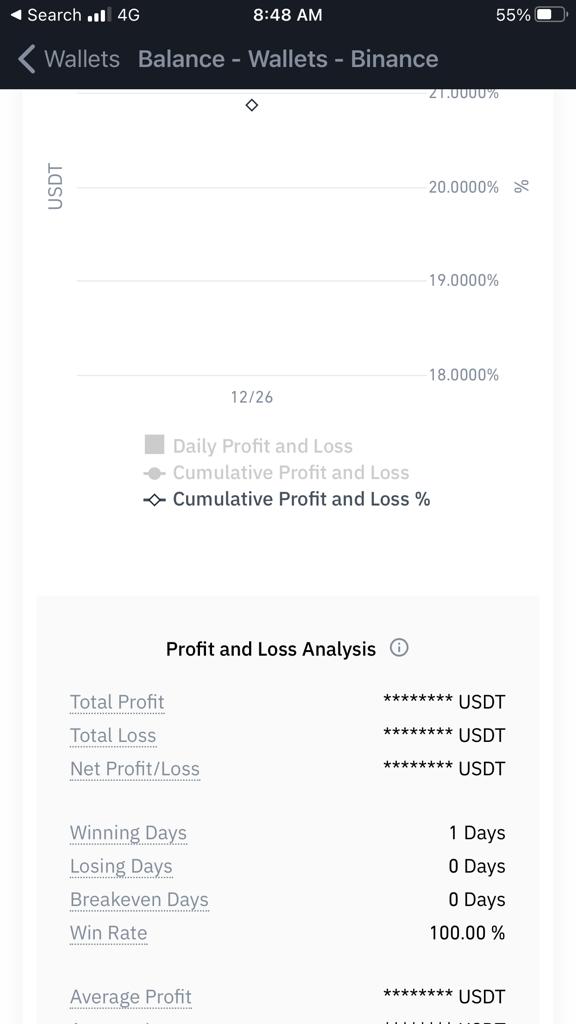Tap the Win Rate label
The height and width of the screenshot is (1024, 576).
pos(108,933)
